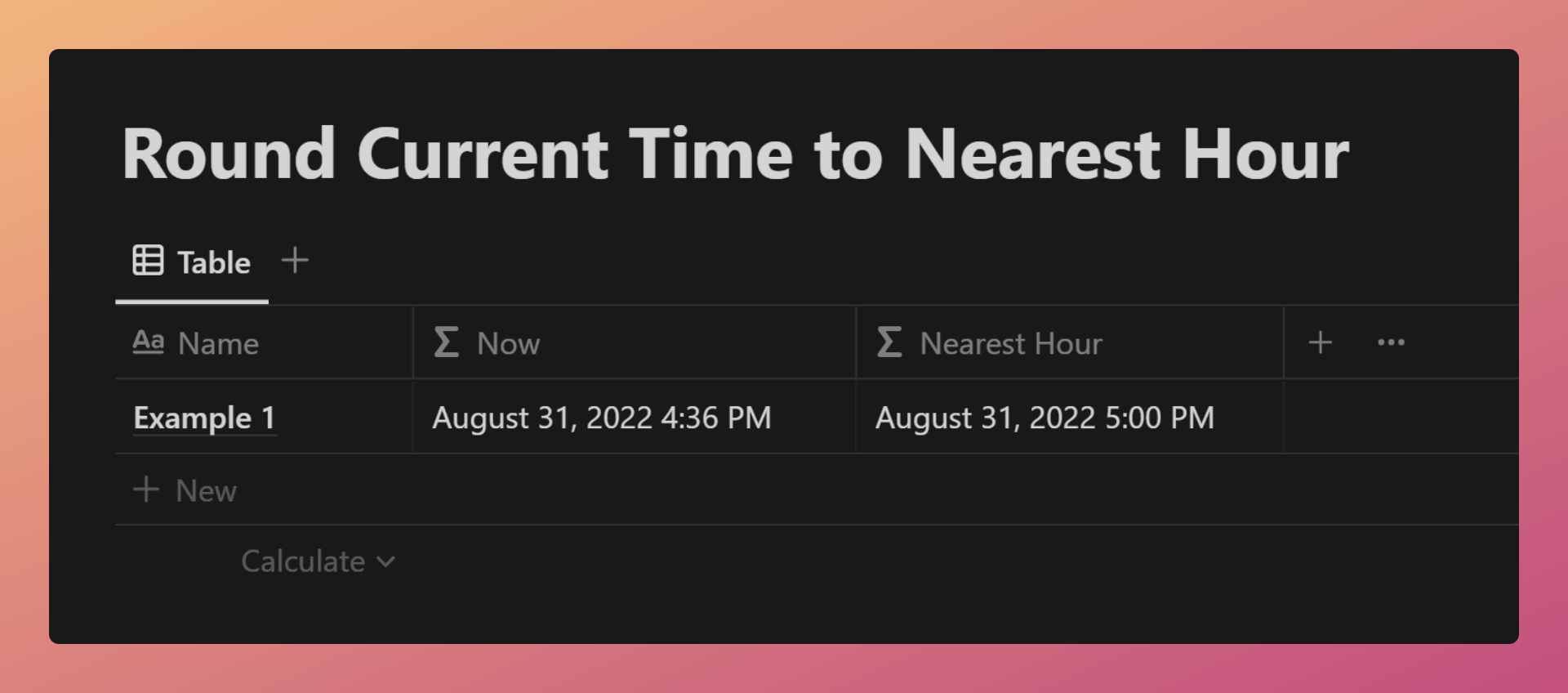Click the plus icon beside New row

coord(146,490)
